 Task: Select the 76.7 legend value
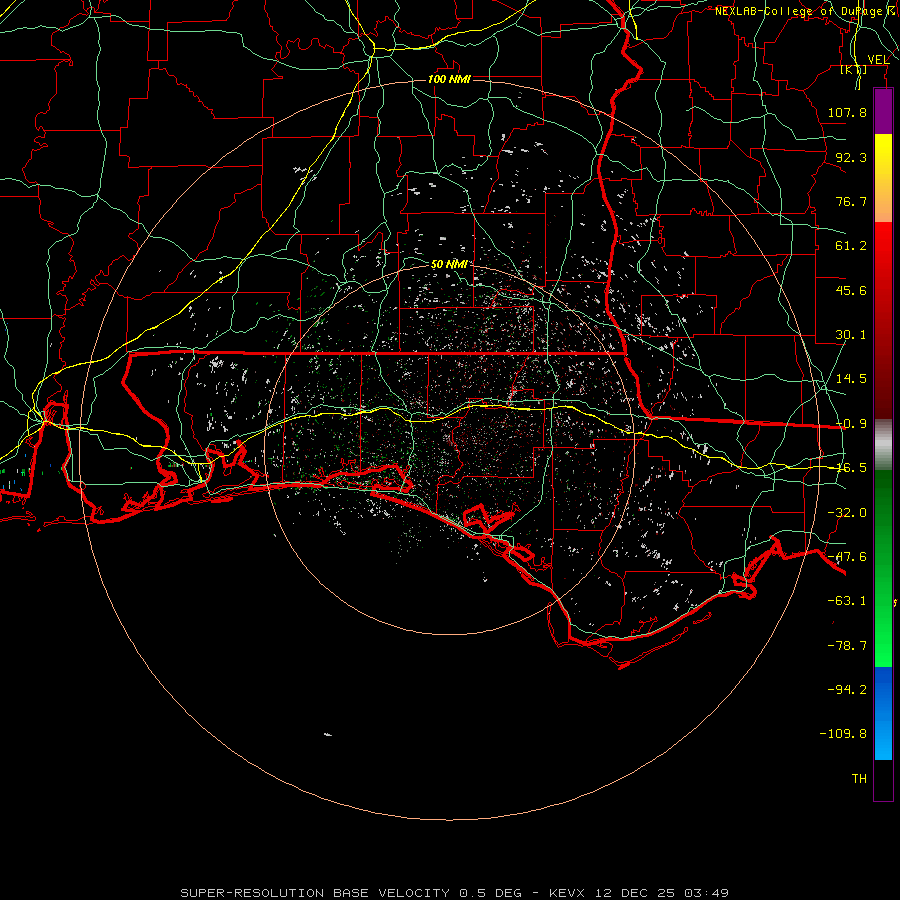coord(851,201)
